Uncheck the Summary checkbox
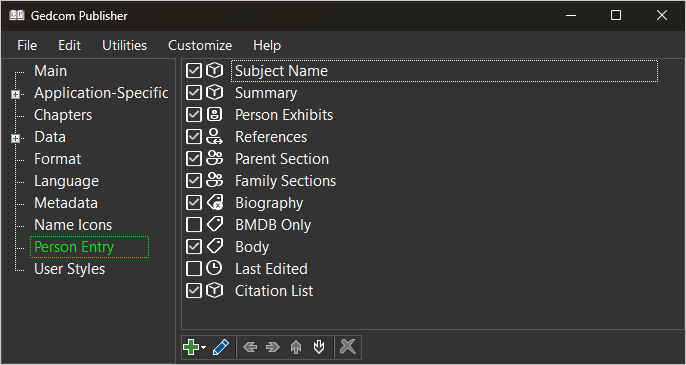The image size is (686, 365). tap(193, 93)
